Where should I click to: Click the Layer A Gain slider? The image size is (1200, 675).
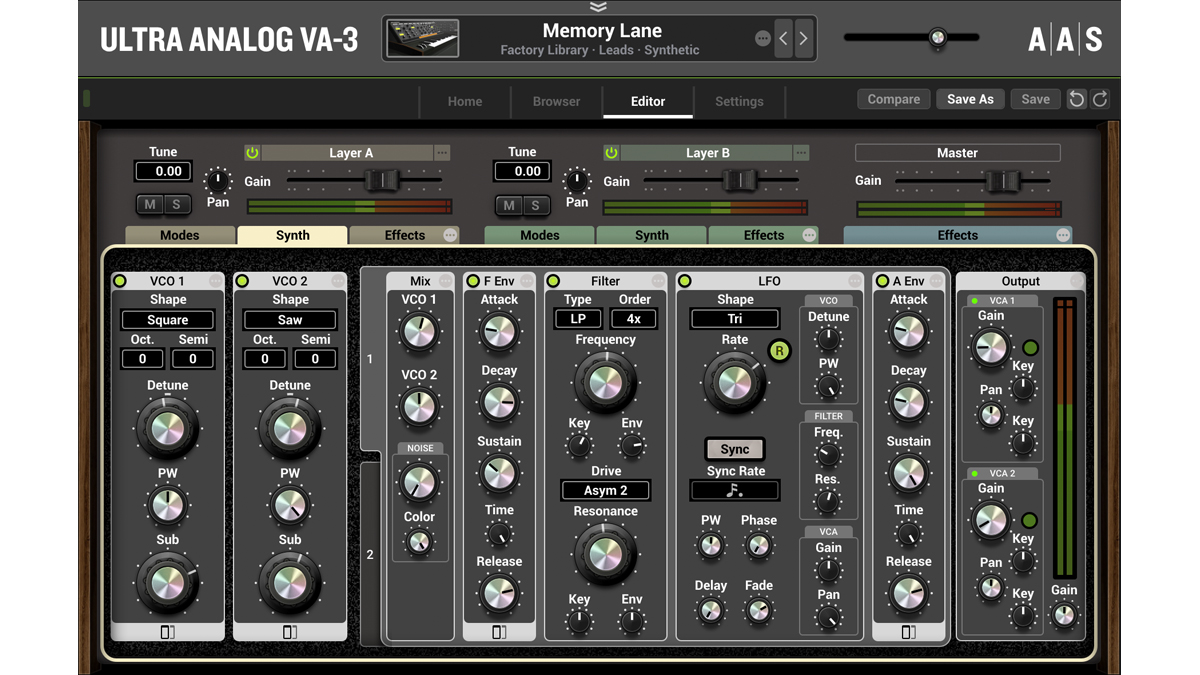pos(381,180)
